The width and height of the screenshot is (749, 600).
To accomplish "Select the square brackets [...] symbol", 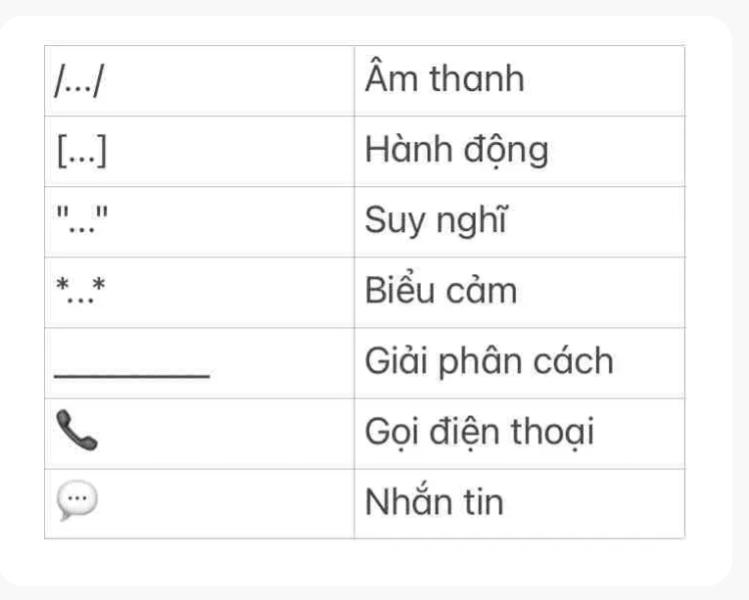I will click(83, 151).
